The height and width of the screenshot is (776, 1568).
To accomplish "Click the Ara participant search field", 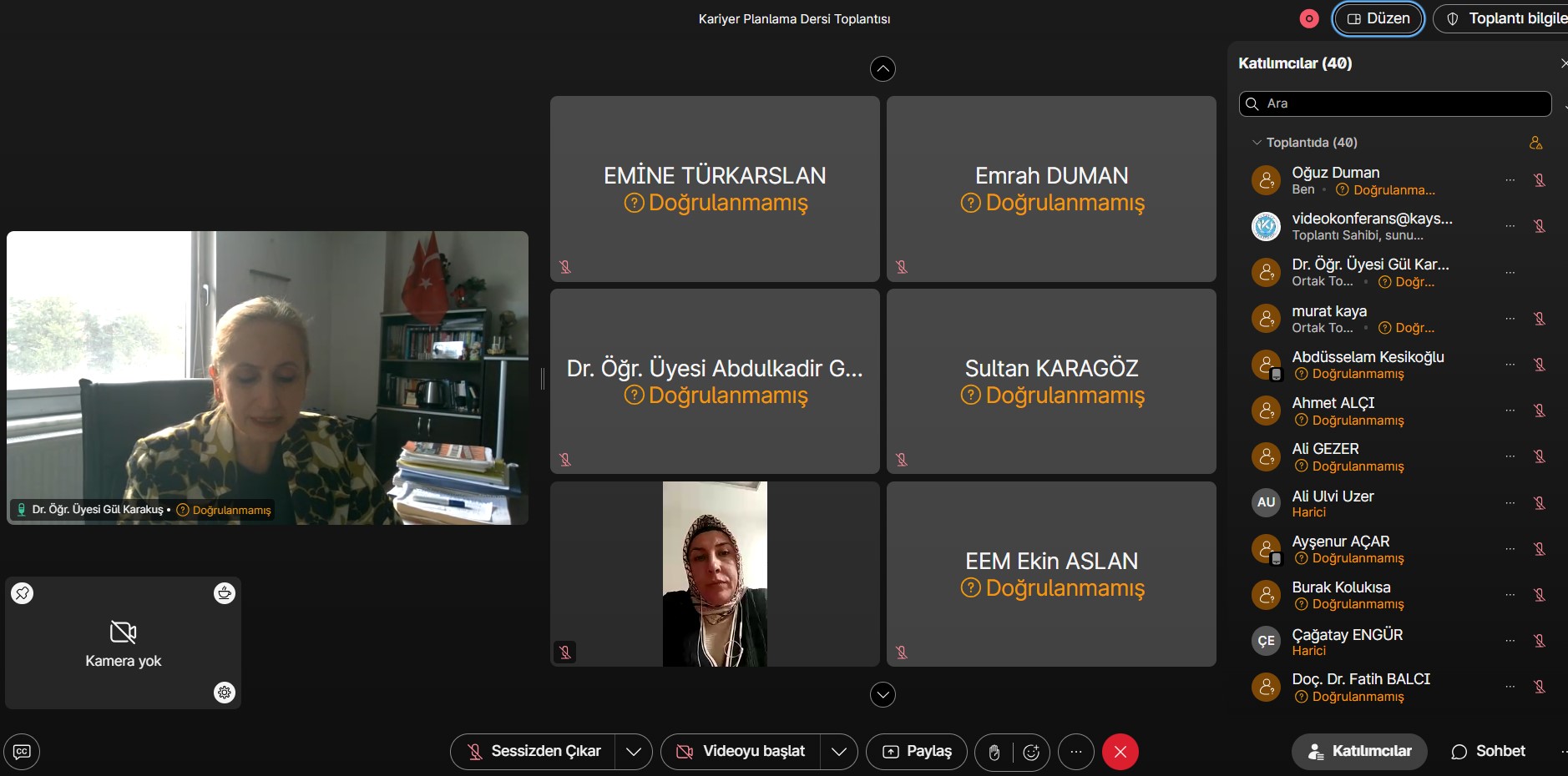I will (x=1403, y=103).
